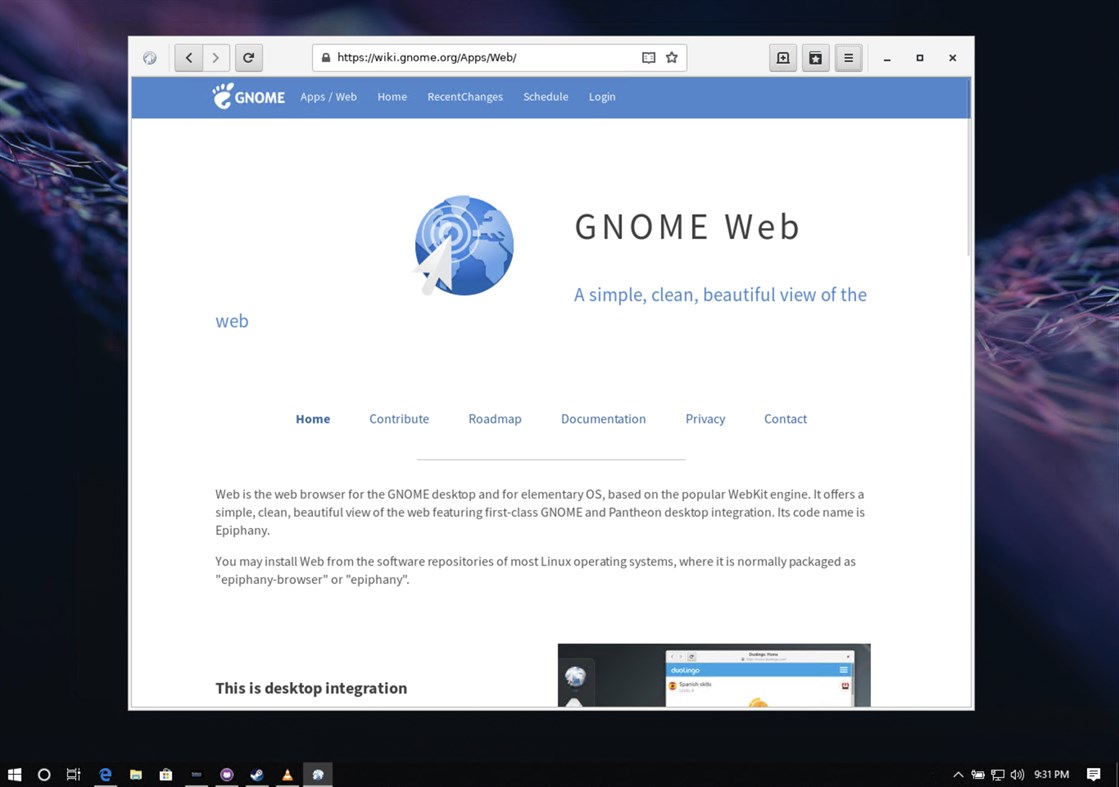The image size is (1119, 787).
Task: Bookmark this page with the star icon
Action: click(671, 57)
